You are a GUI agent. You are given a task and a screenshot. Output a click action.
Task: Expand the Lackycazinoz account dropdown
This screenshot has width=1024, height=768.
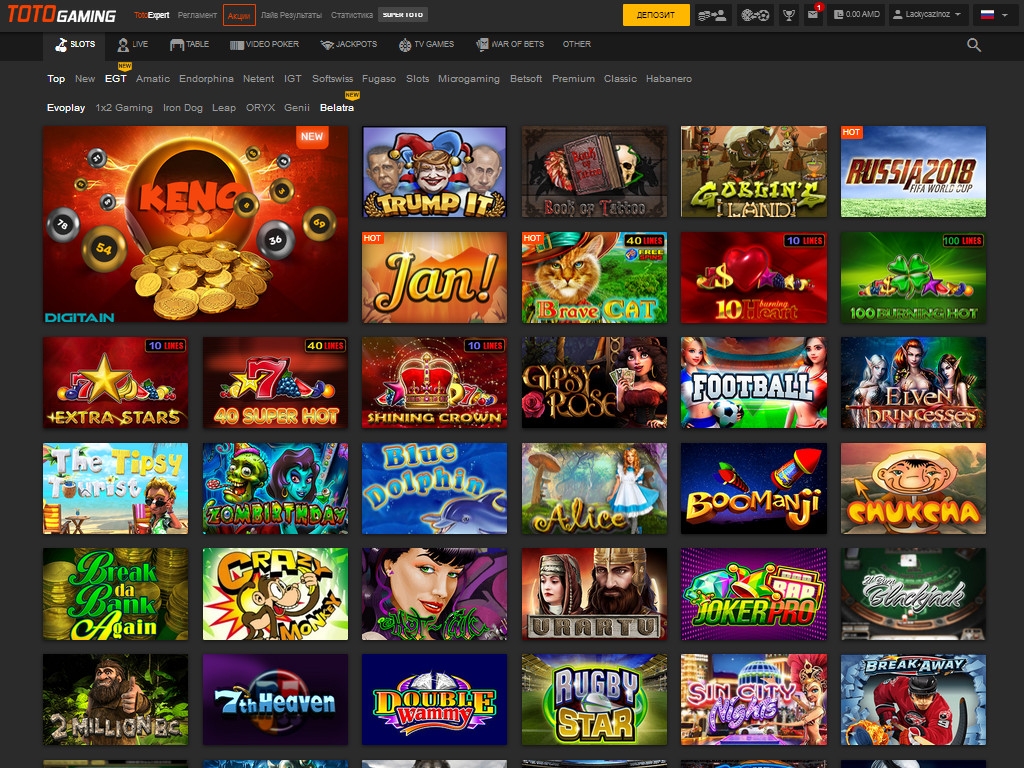[928, 15]
